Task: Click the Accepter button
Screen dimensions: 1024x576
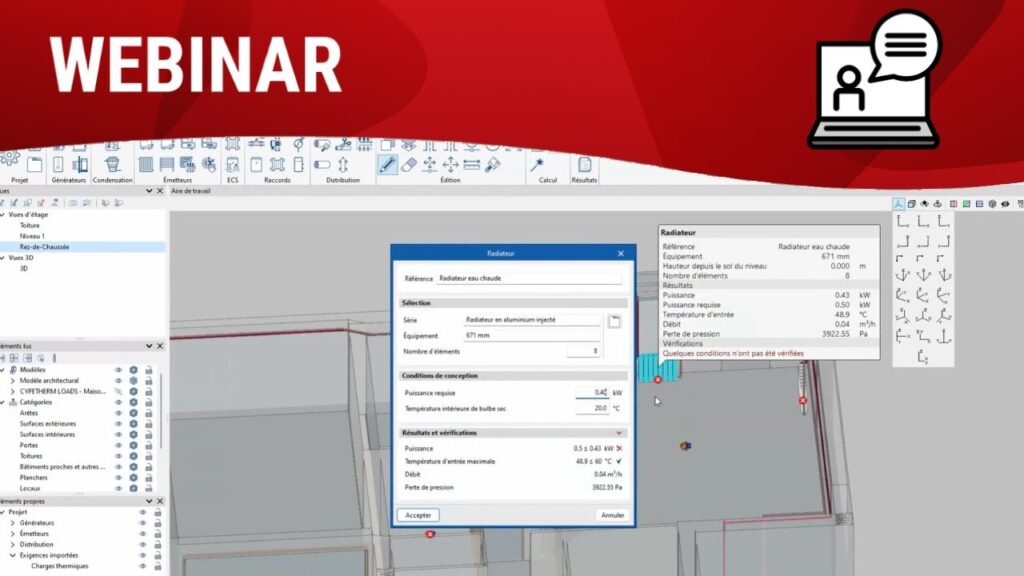Action: [x=418, y=515]
